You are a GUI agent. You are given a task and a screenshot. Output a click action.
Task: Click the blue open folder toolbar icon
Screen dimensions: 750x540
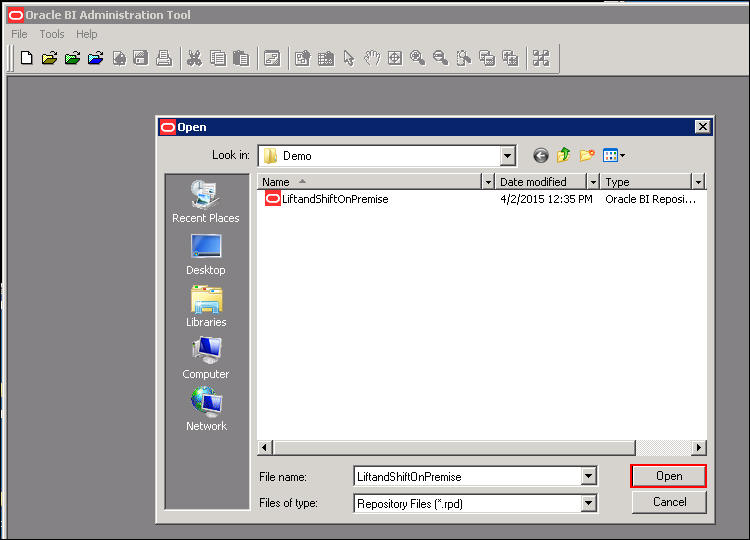(x=95, y=58)
